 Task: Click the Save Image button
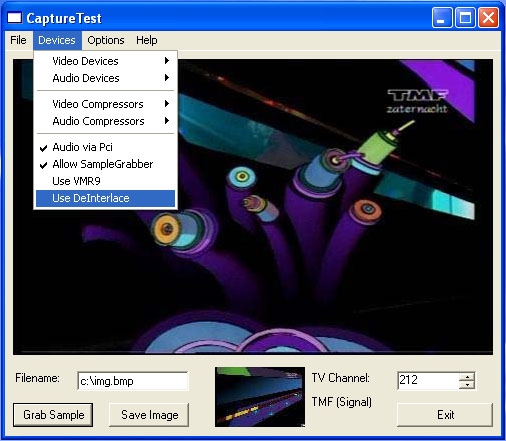tap(149, 415)
